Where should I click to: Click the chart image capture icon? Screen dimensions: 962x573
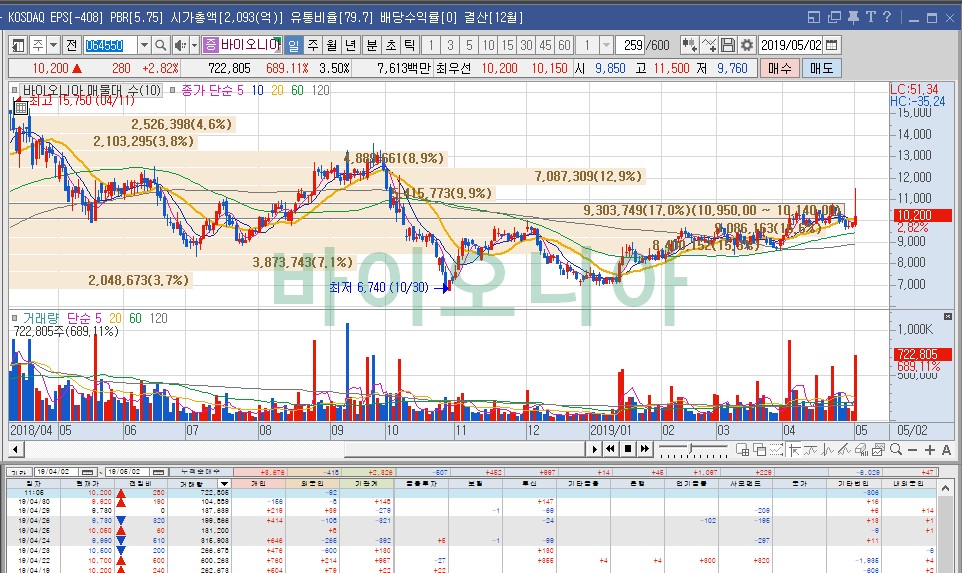878,450
